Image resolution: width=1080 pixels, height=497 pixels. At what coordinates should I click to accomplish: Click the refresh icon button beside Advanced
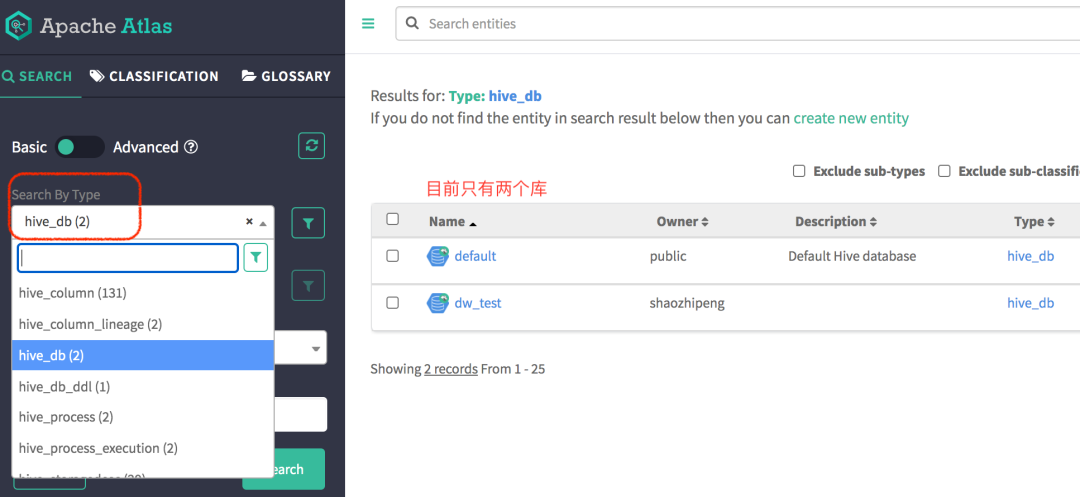click(x=311, y=146)
